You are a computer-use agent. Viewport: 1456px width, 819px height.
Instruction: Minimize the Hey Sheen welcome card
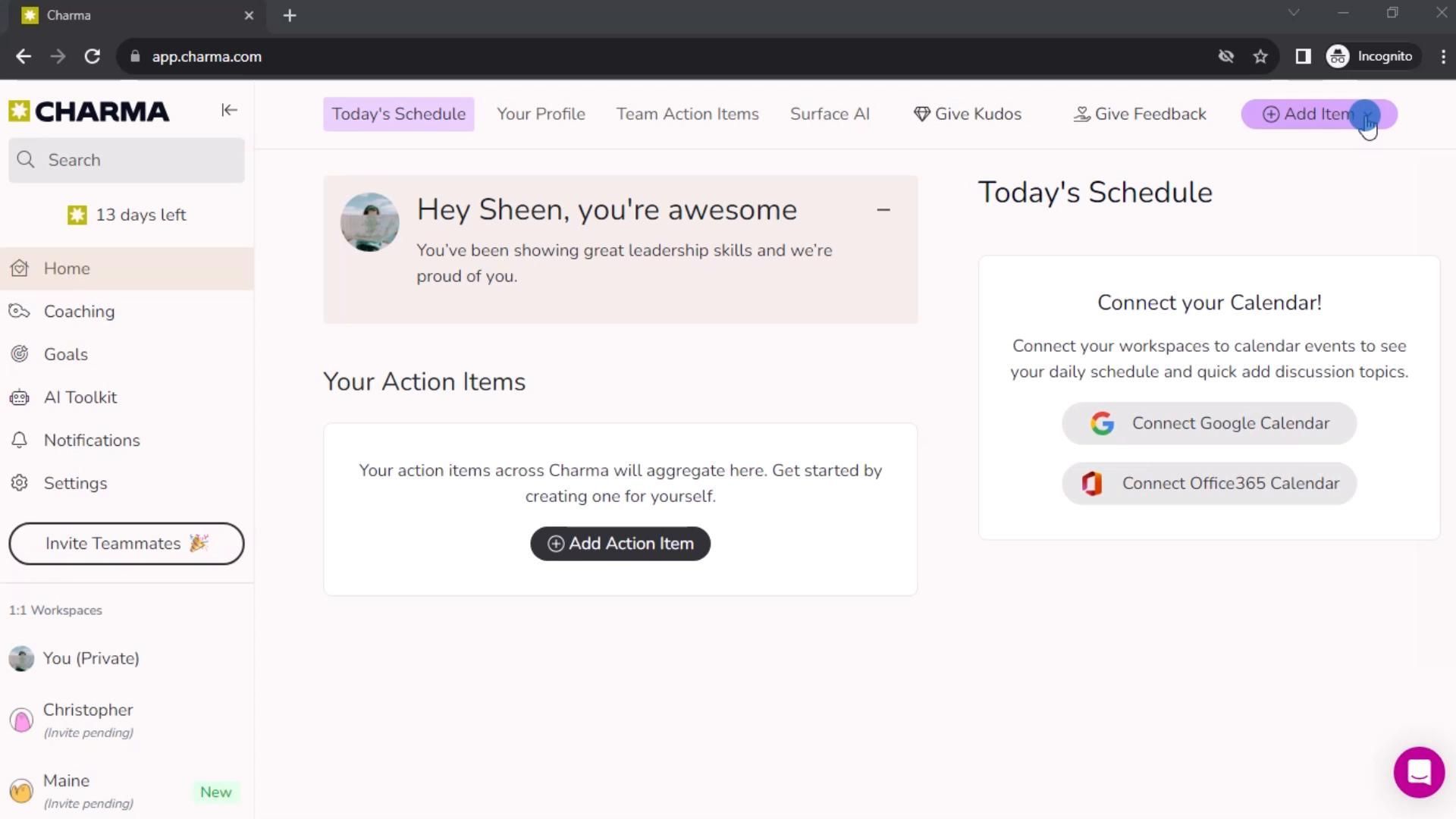pyautogui.click(x=883, y=210)
